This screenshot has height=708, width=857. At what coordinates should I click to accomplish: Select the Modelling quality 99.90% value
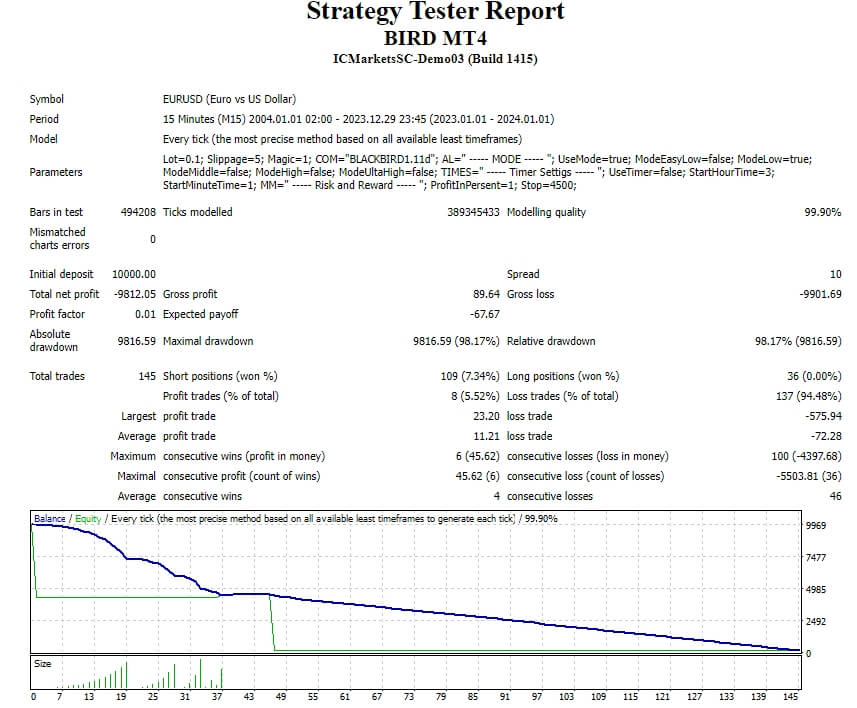pos(820,212)
